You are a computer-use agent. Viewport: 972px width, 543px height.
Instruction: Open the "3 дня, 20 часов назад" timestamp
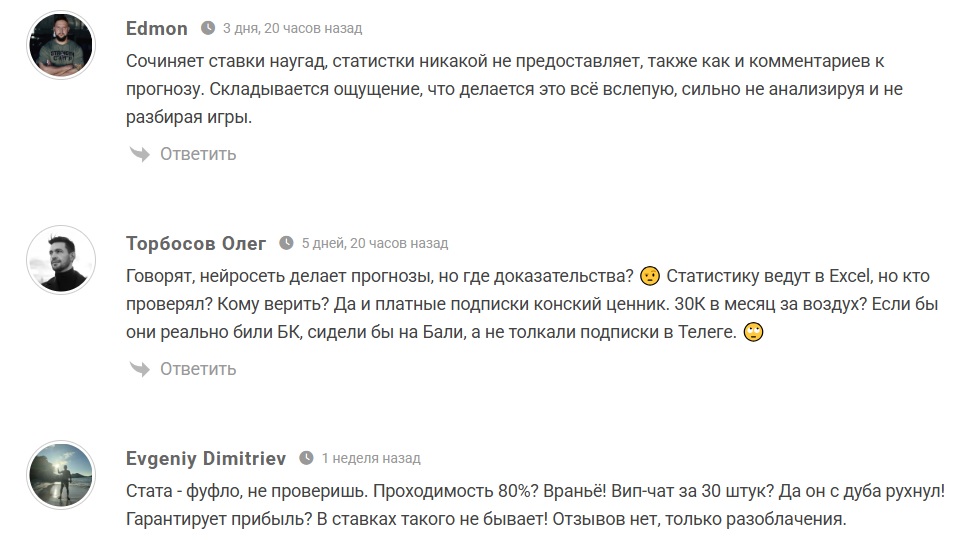[x=292, y=28]
